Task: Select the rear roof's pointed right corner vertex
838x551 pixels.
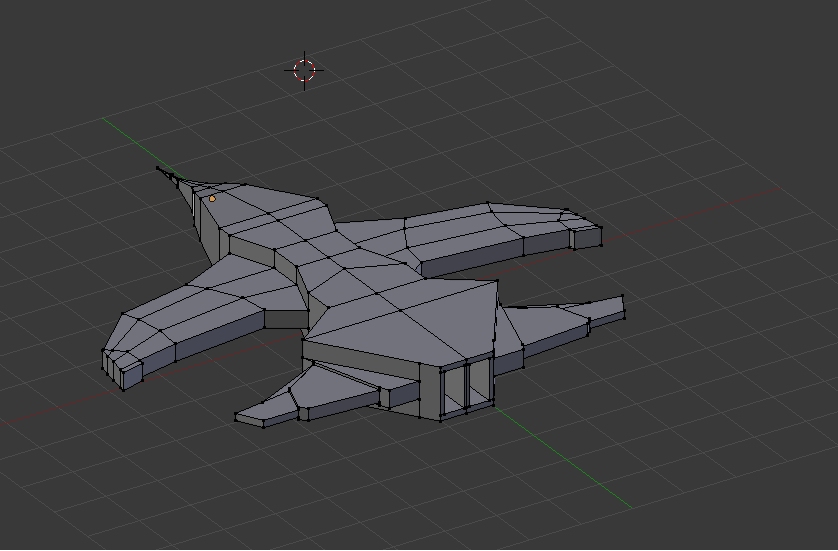Action: coord(497,281)
